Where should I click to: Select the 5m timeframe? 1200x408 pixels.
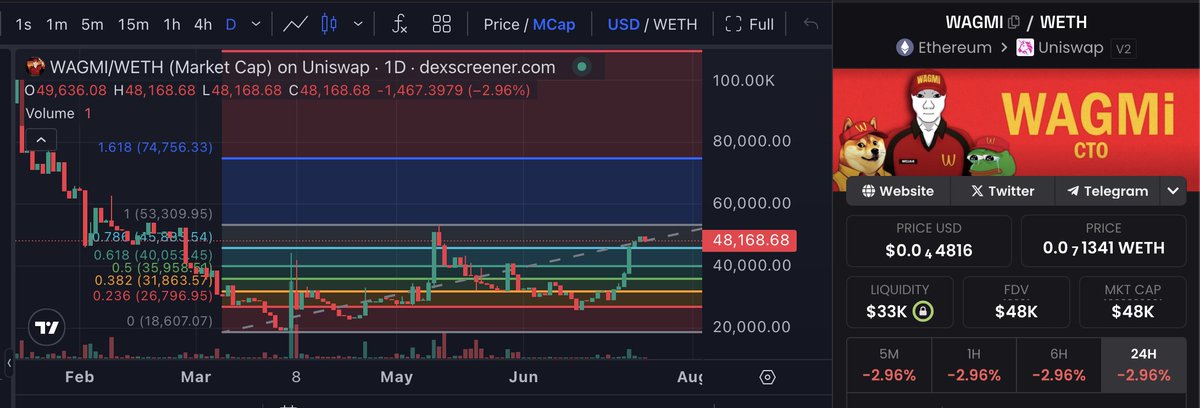[x=92, y=24]
